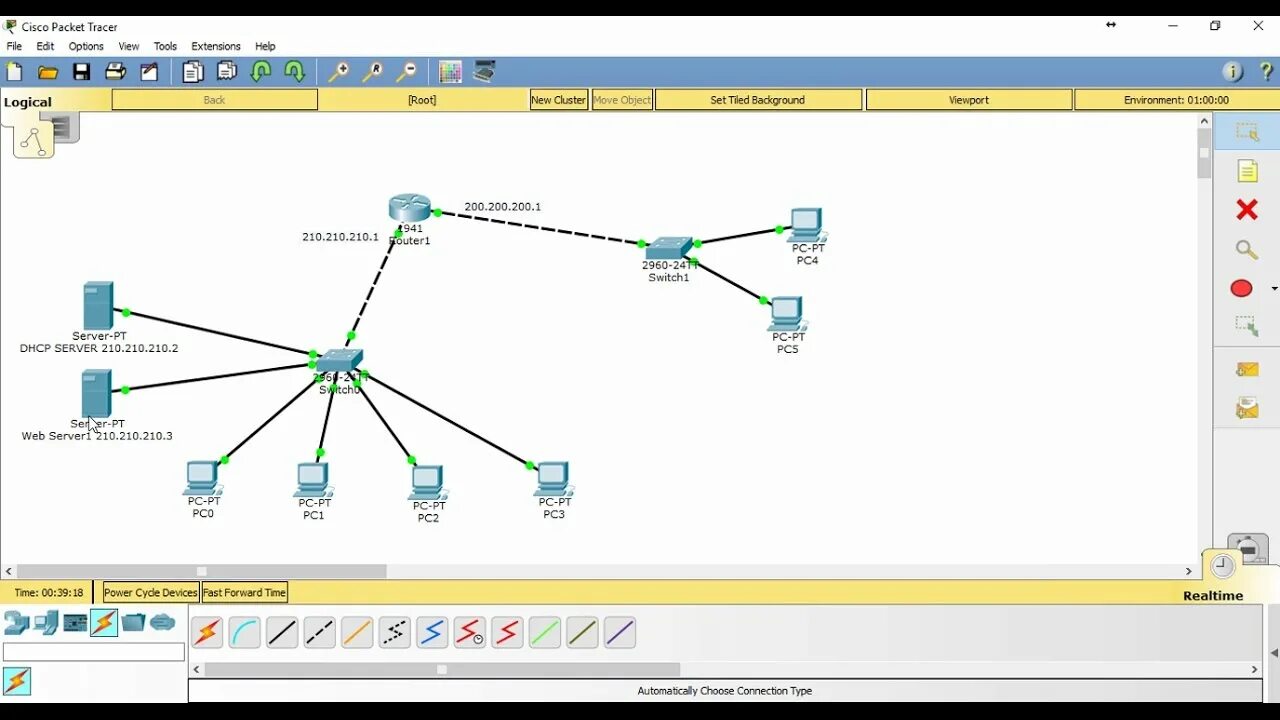
Task: Add a complex PDU envelope
Action: point(1246,408)
